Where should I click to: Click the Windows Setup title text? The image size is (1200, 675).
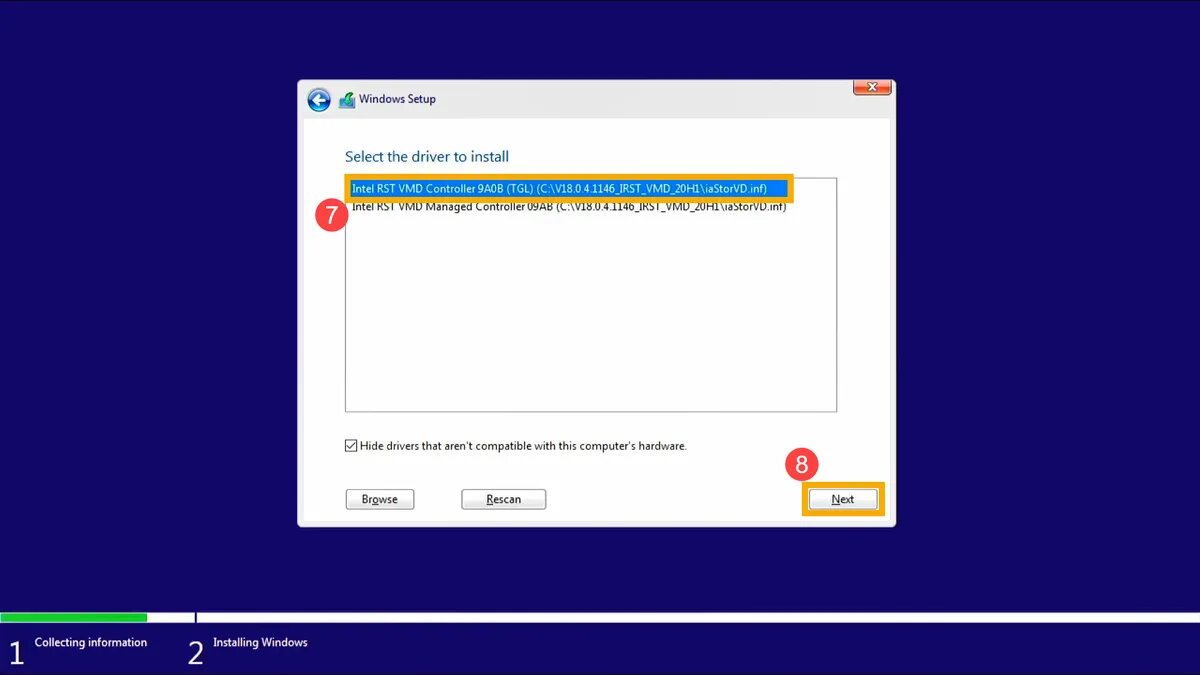pos(397,99)
